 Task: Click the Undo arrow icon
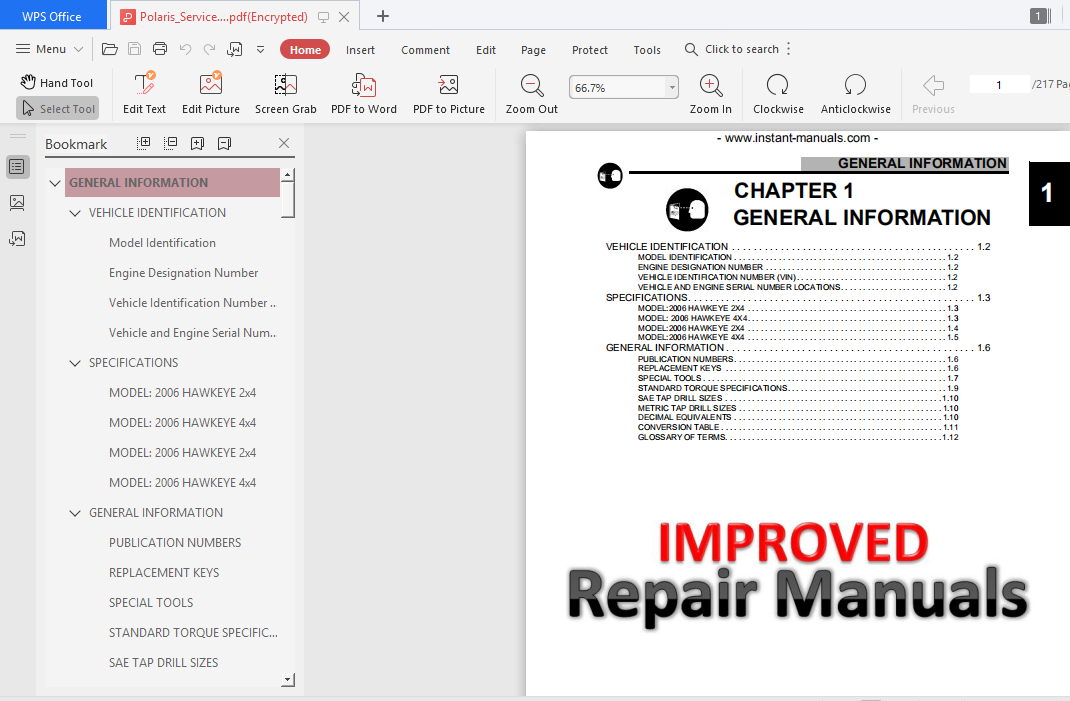185,49
